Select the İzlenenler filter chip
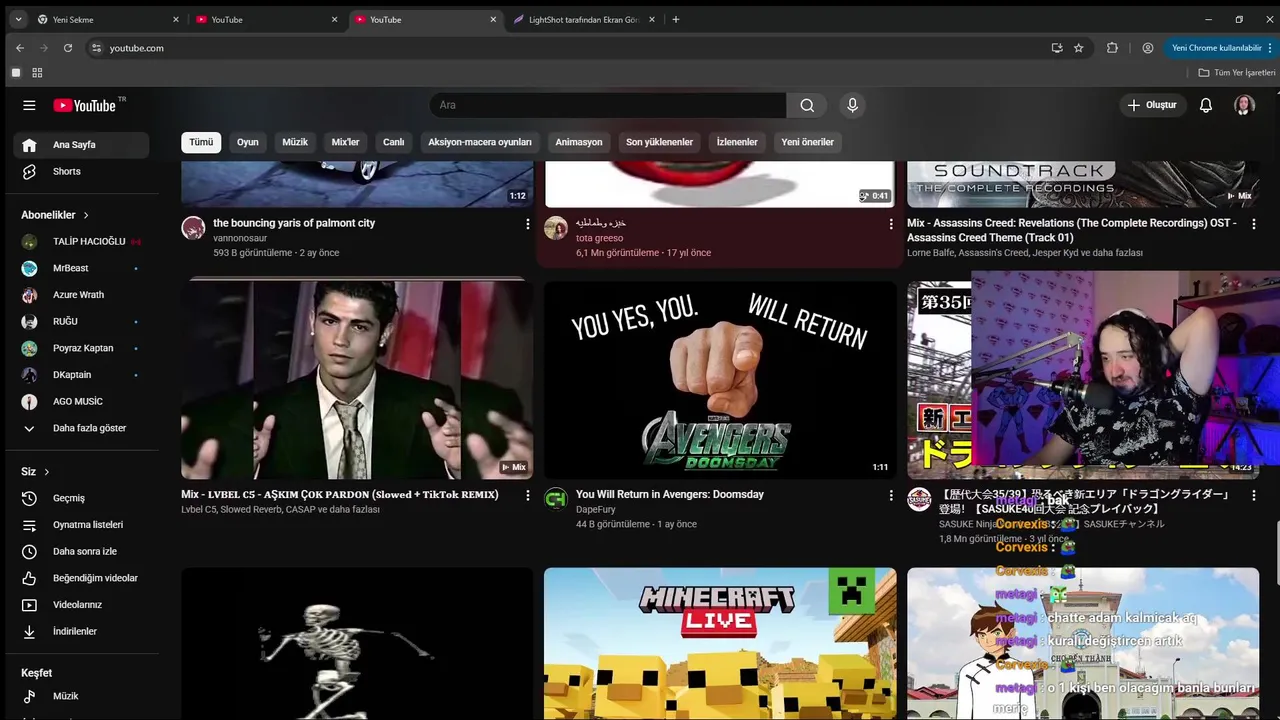This screenshot has height=720, width=1280. 737,142
